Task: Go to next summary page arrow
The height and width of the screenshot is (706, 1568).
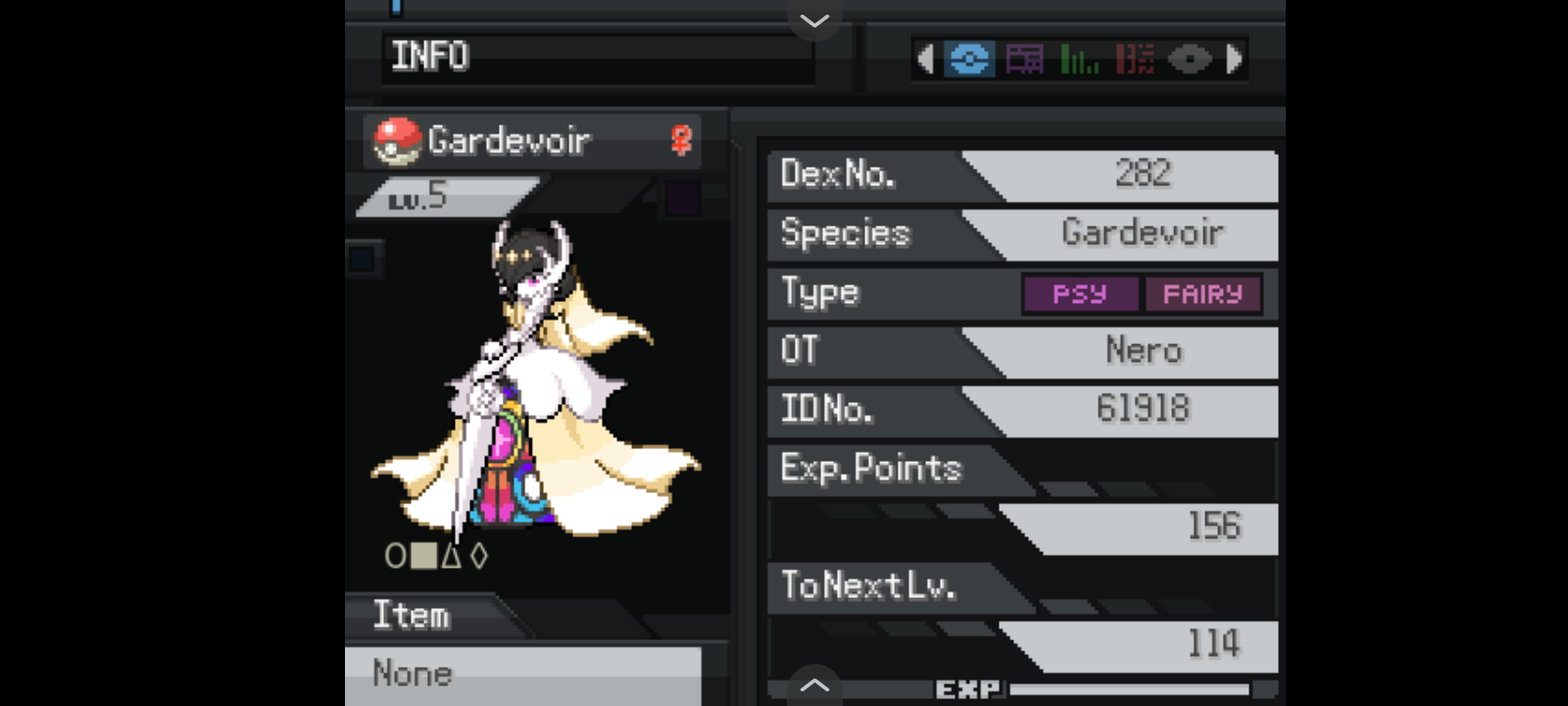Action: point(1235,60)
